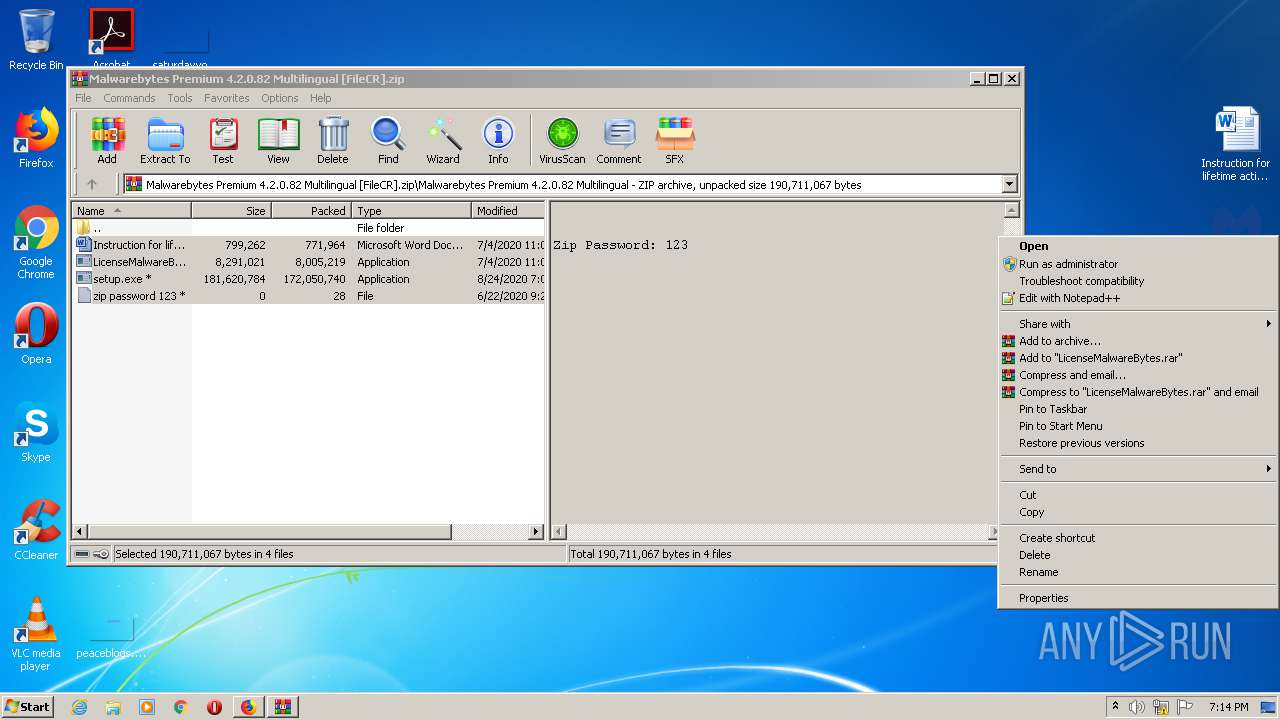Open the Help menu

coord(320,98)
